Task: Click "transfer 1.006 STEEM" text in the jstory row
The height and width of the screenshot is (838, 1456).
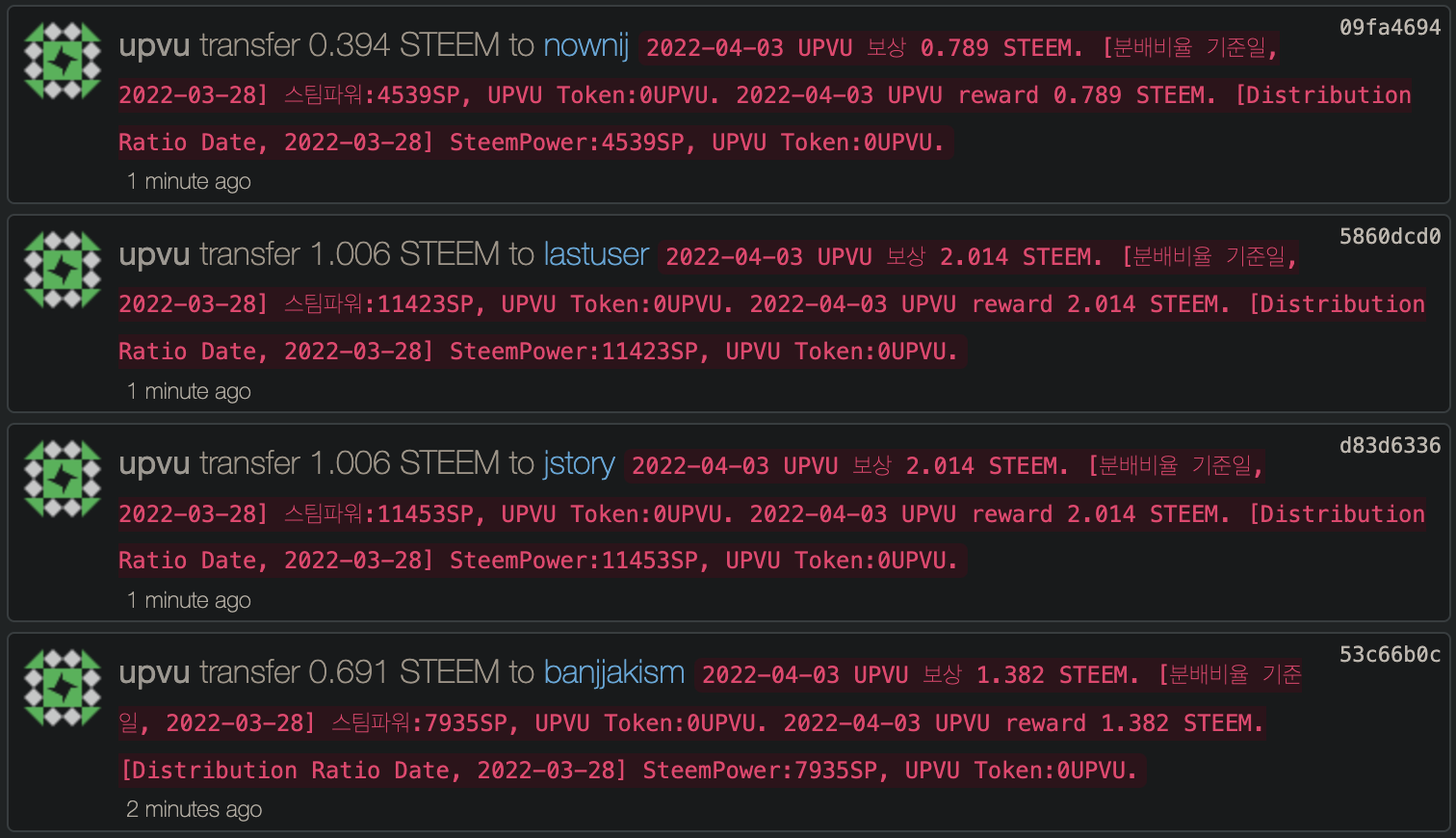Action: pos(351,463)
